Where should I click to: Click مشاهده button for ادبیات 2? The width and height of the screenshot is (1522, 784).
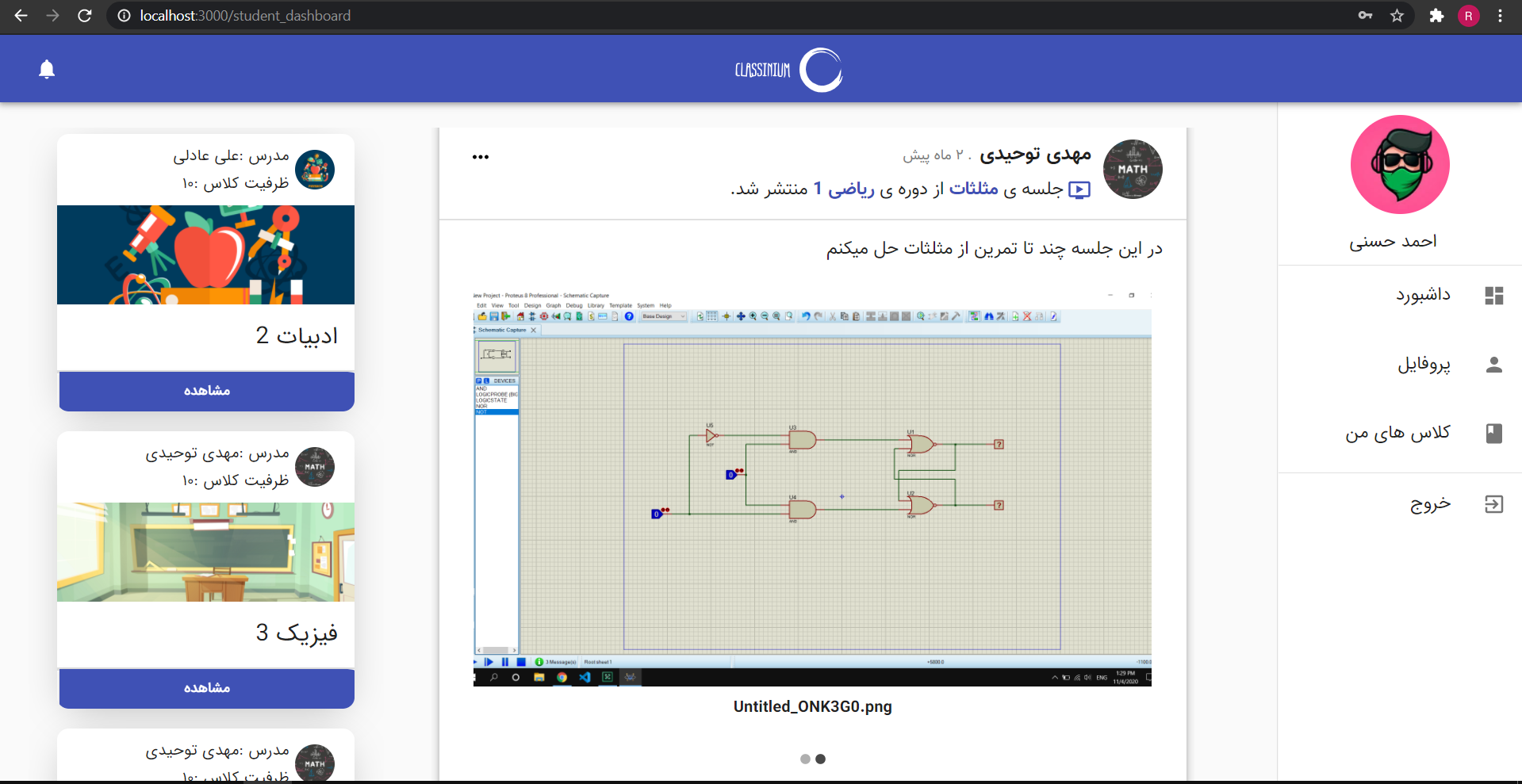coord(206,391)
